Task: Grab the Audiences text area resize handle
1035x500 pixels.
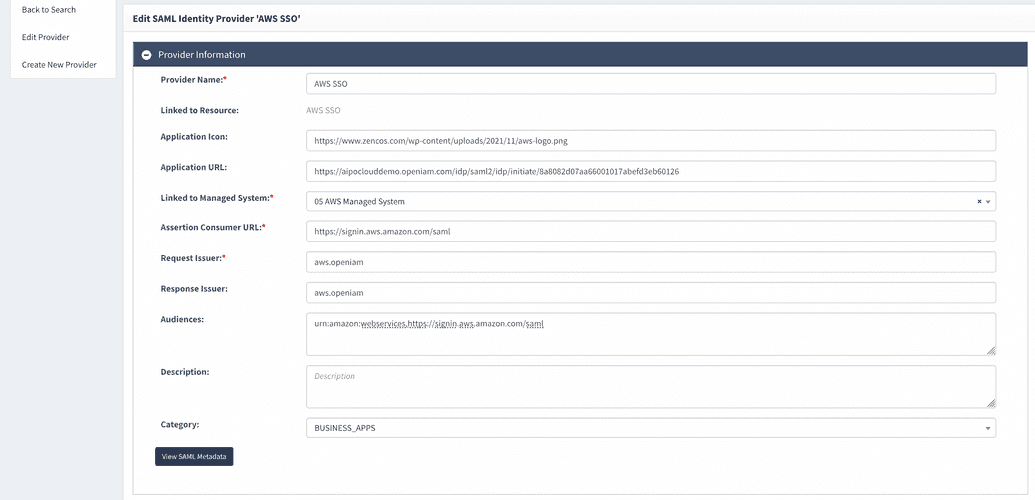Action: click(x=991, y=351)
